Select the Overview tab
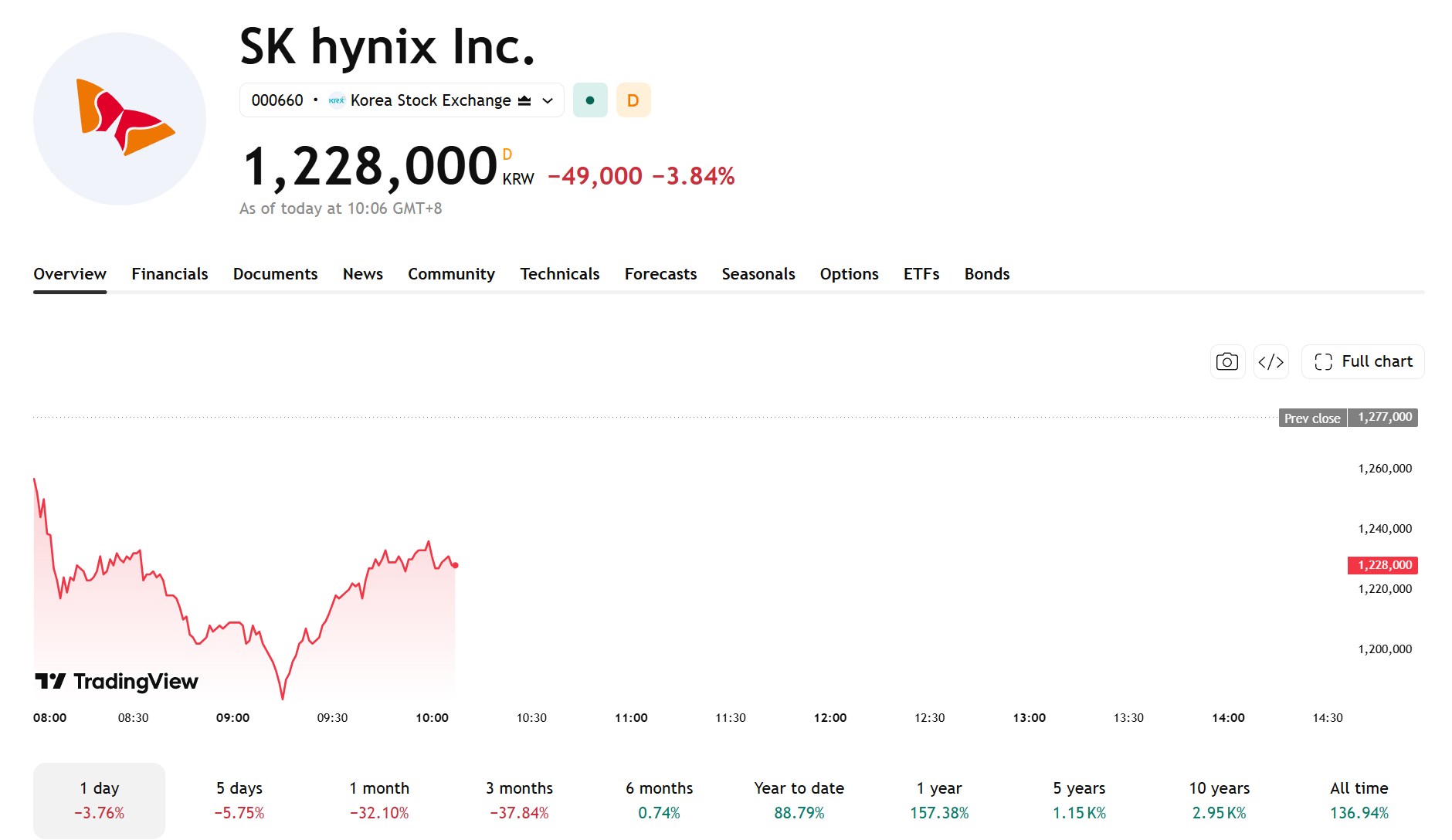The width and height of the screenshot is (1452, 840). pos(70,274)
